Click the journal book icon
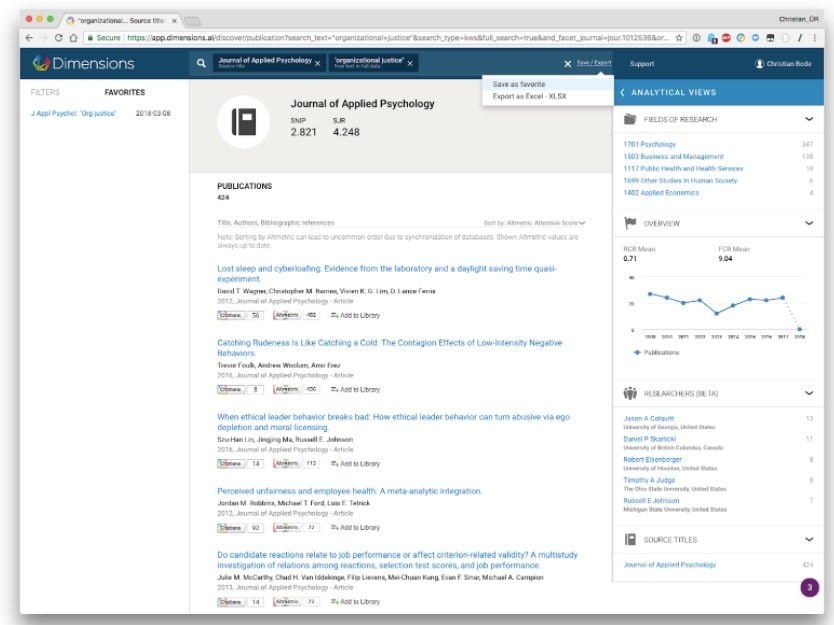 [244, 121]
